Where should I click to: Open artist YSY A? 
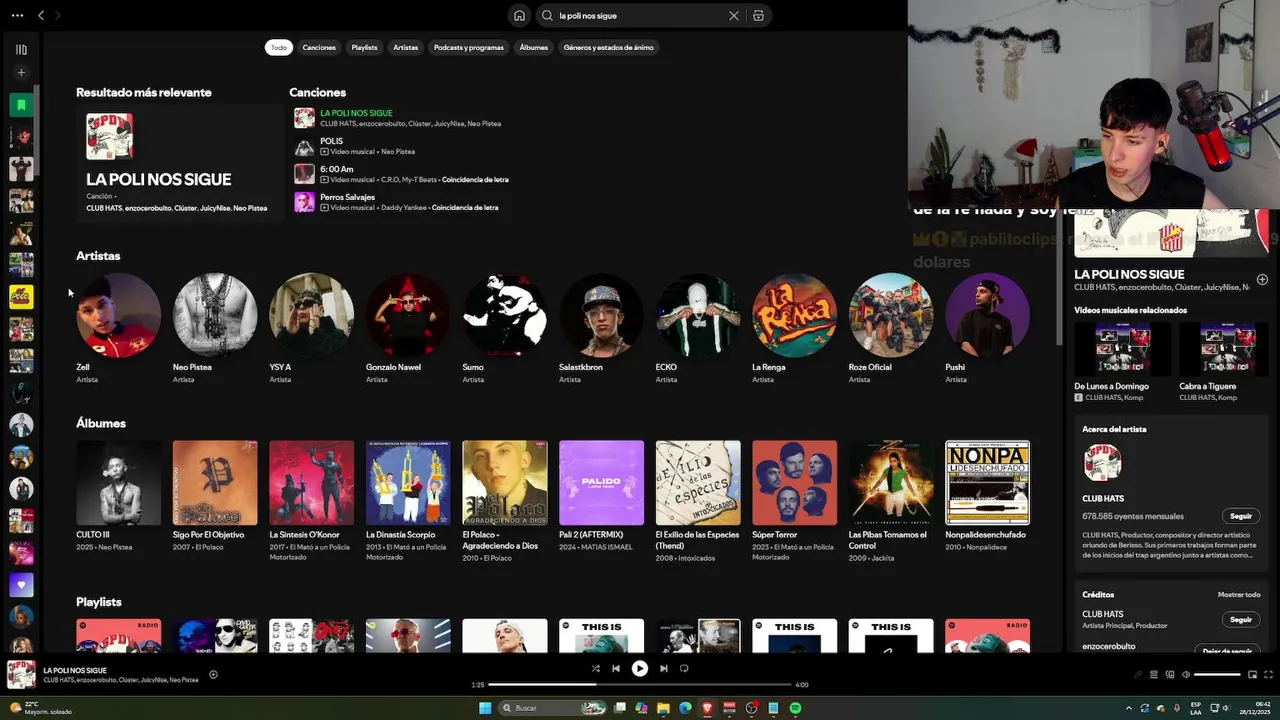coord(311,315)
